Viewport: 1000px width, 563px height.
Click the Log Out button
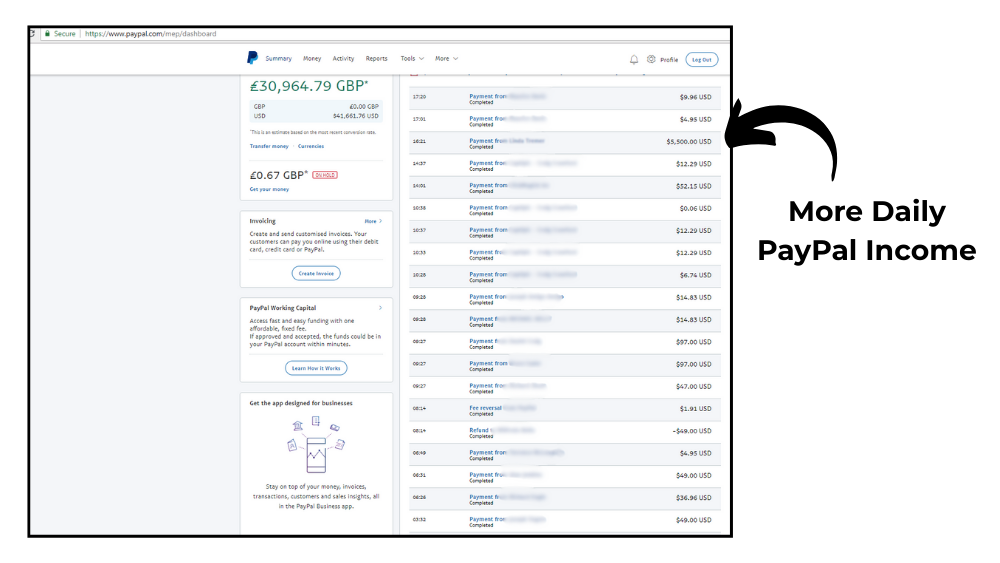(x=702, y=60)
